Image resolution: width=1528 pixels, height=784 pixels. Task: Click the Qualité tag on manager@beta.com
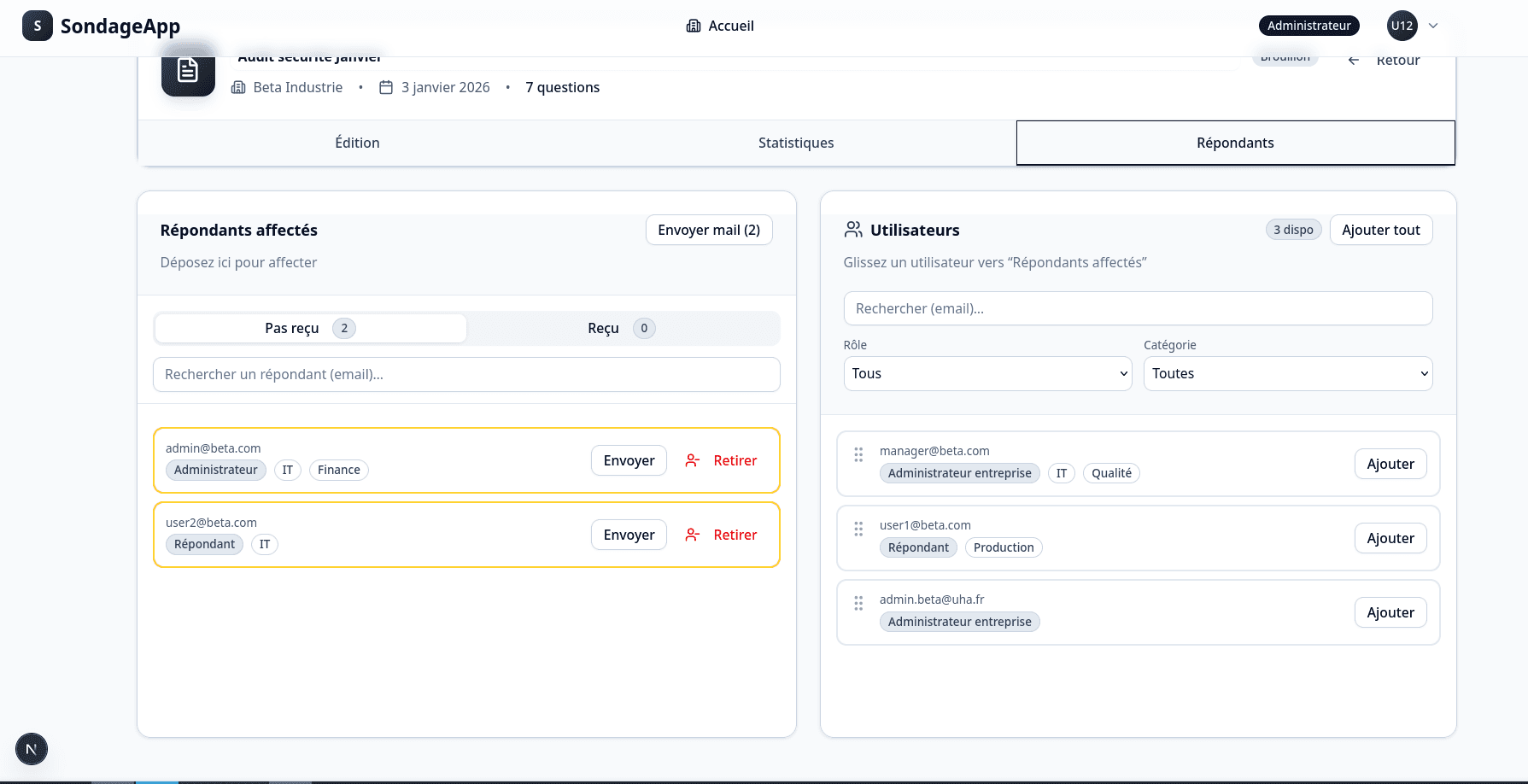click(x=1111, y=473)
